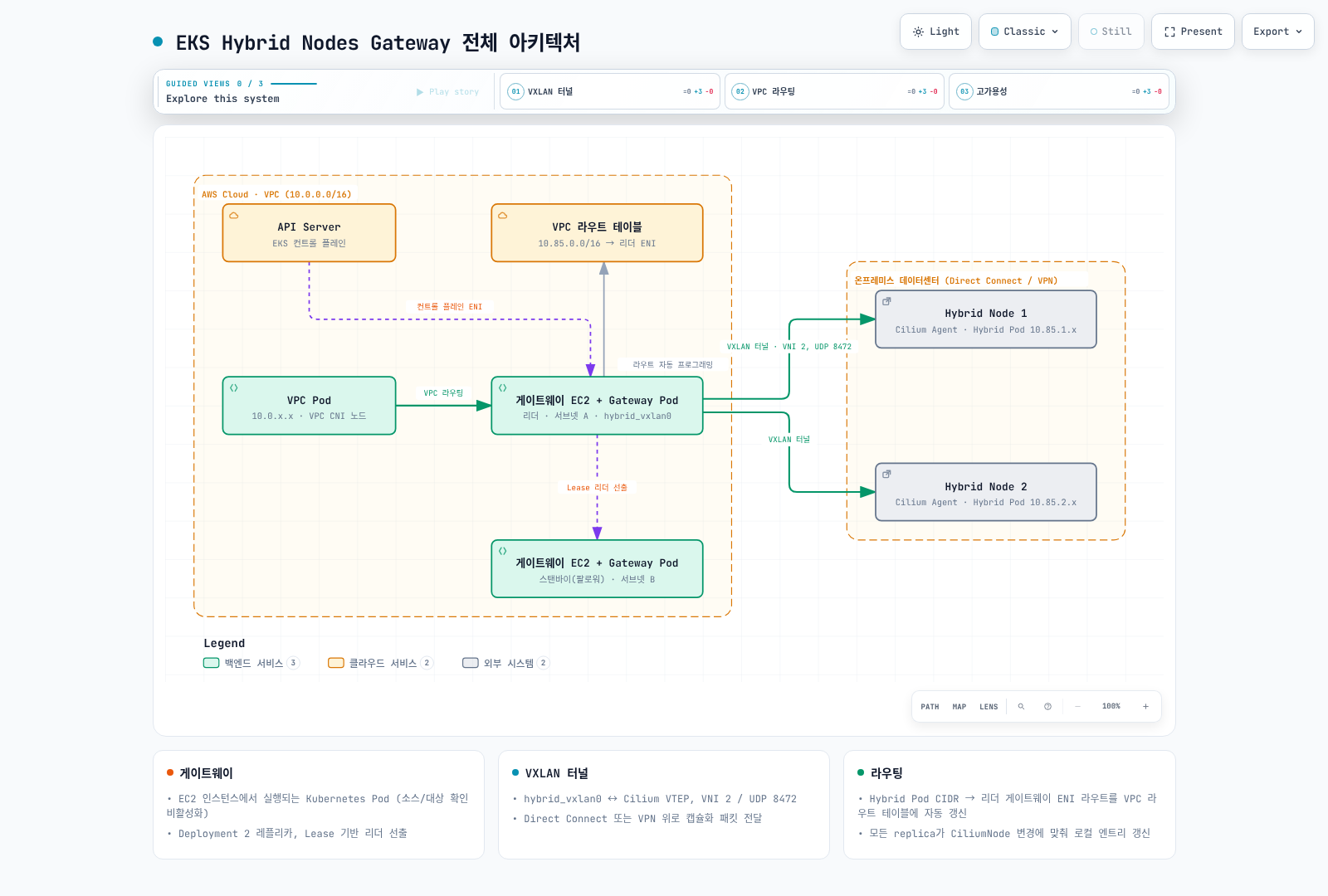Viewport: 1328px width, 896px height.
Task: Zoom out with the minus button
Action: click(1077, 707)
